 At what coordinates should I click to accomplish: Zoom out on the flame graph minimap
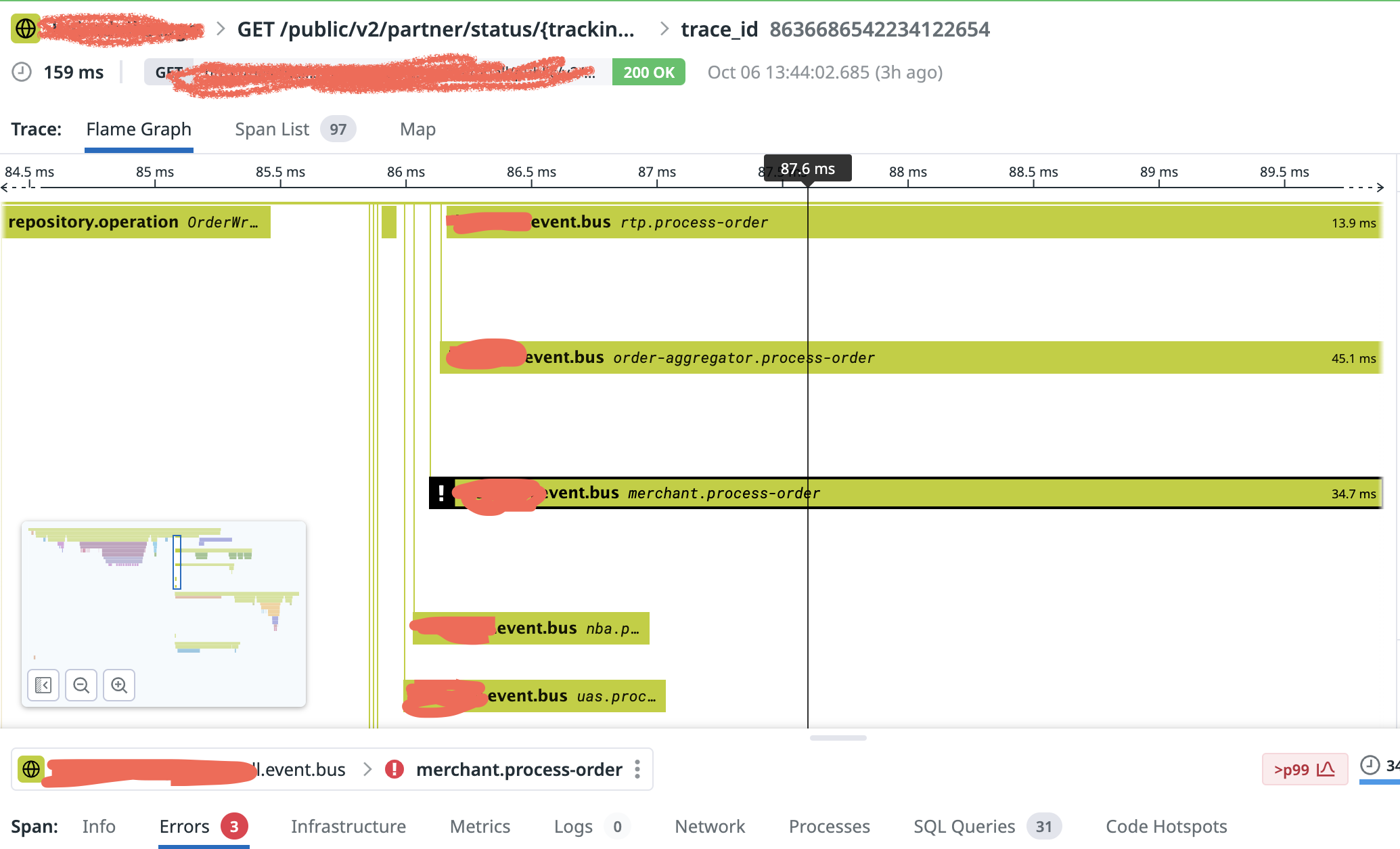point(81,685)
